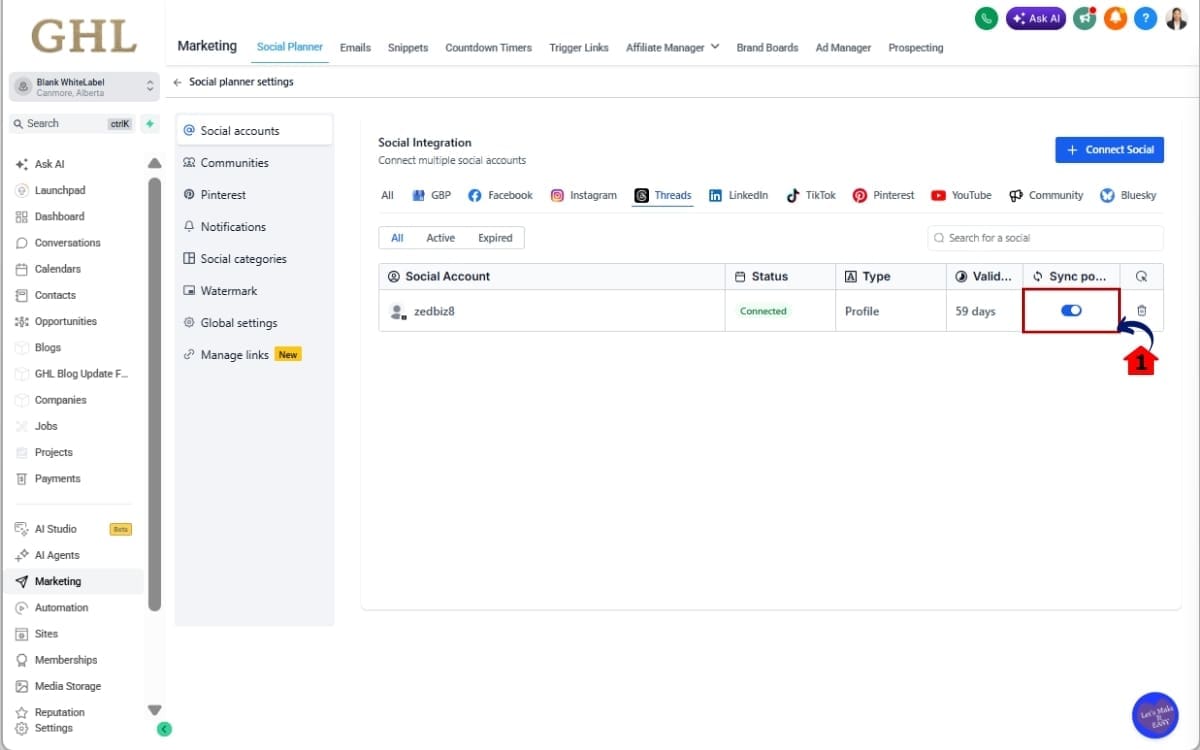Open Sites in the sidebar
Screen dimensions: 1200x750
coord(46,634)
